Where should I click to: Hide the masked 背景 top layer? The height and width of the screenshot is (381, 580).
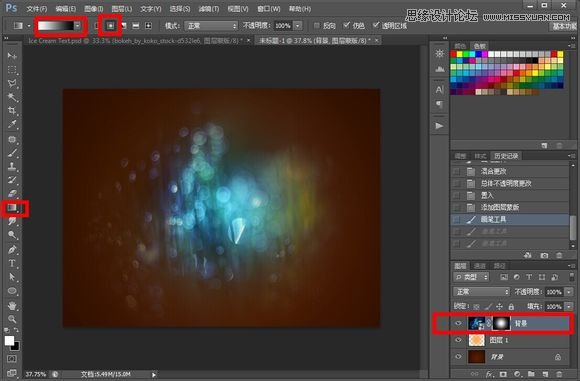coord(458,323)
